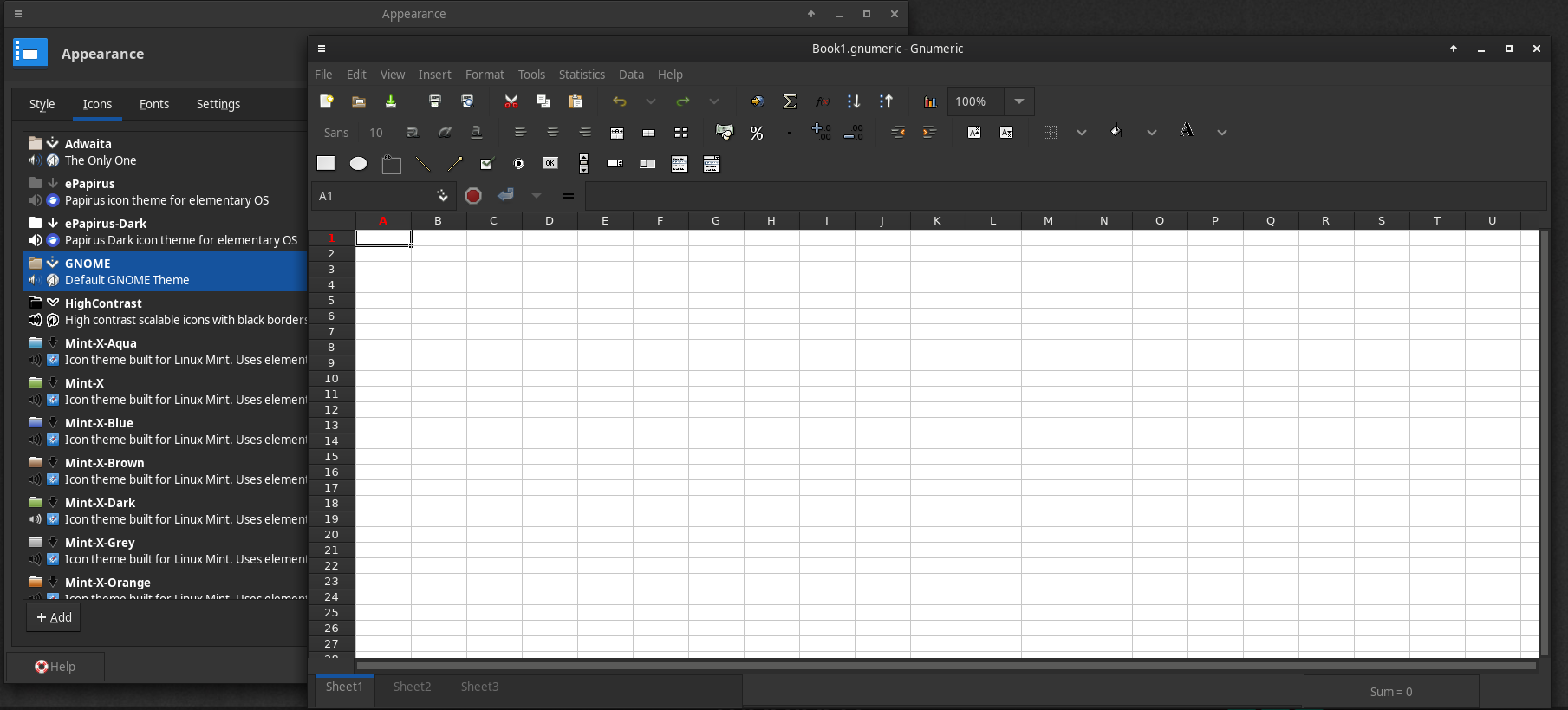Switch to the Sheet2 tab
The height and width of the screenshot is (710, 1568).
click(412, 687)
